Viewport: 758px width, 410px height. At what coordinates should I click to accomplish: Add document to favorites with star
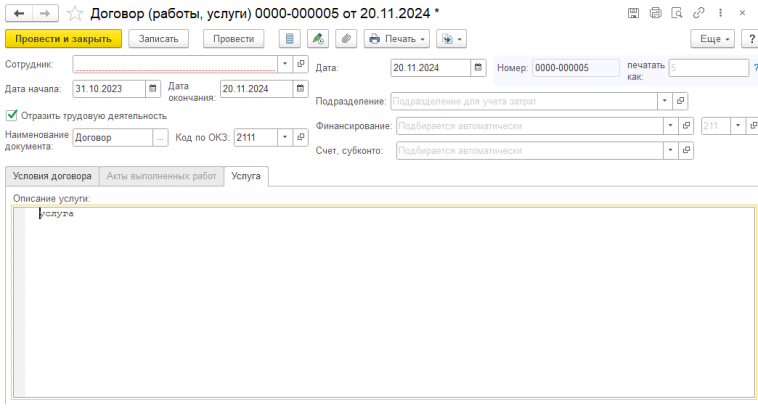[73, 14]
